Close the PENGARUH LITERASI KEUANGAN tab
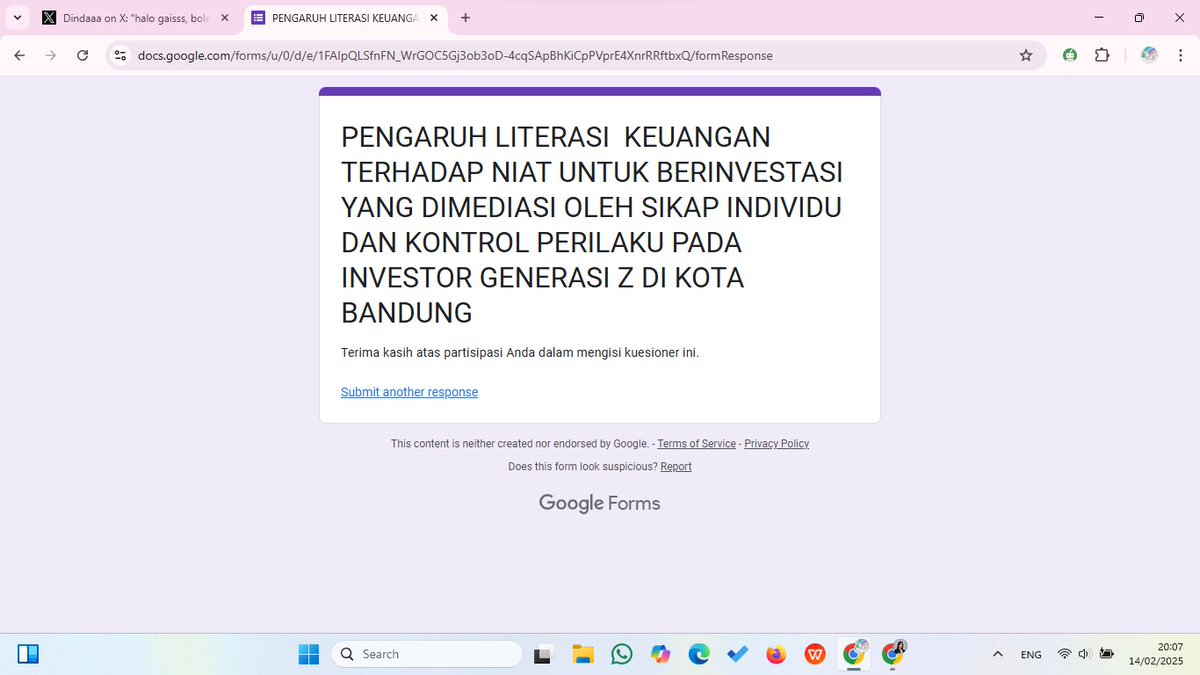Screen dimensions: 1200x675 click(433, 18)
